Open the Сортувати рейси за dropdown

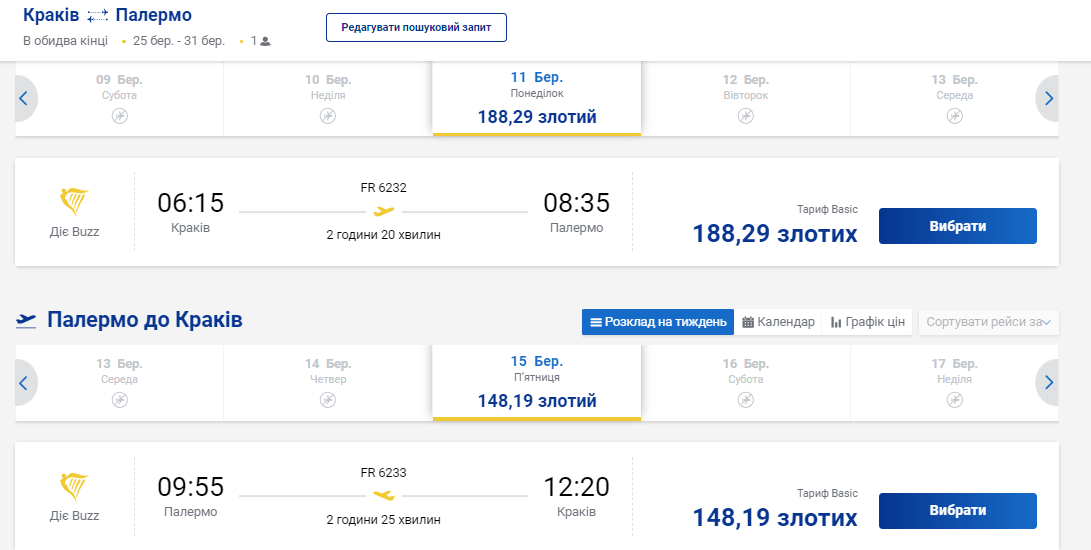click(x=988, y=322)
